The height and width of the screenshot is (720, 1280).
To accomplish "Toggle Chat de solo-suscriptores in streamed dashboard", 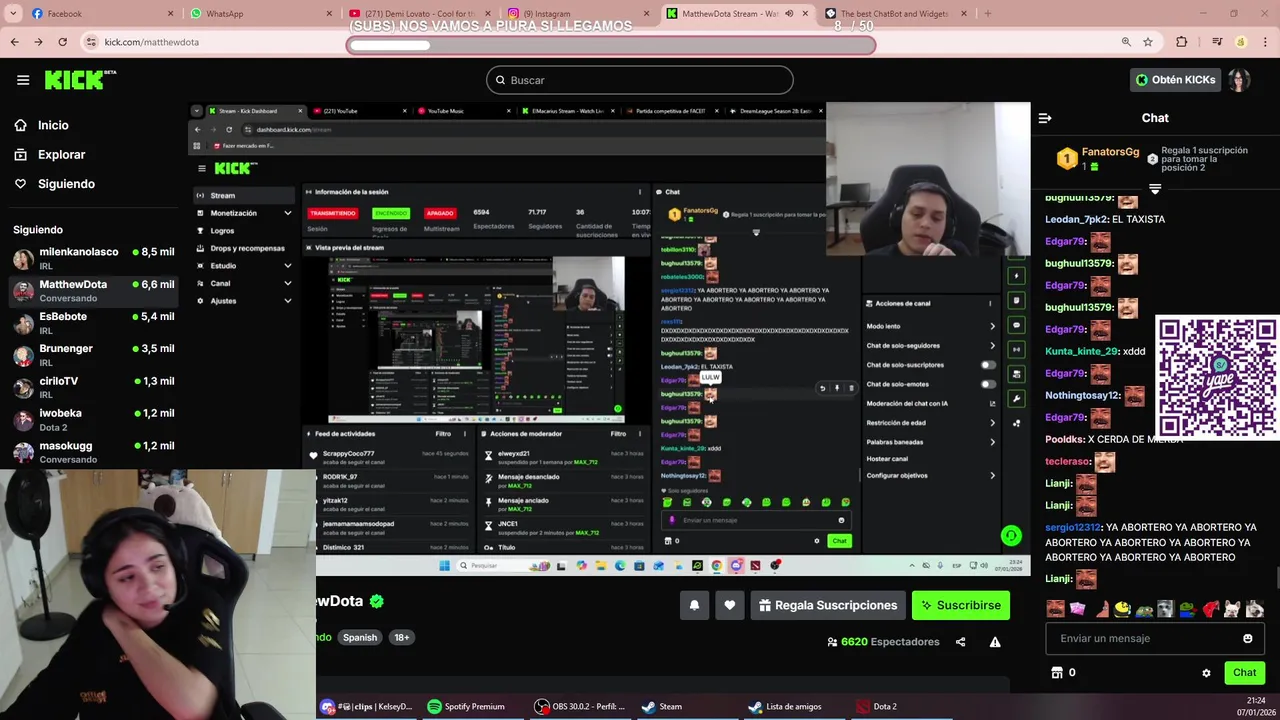I will pyautogui.click(x=988, y=365).
